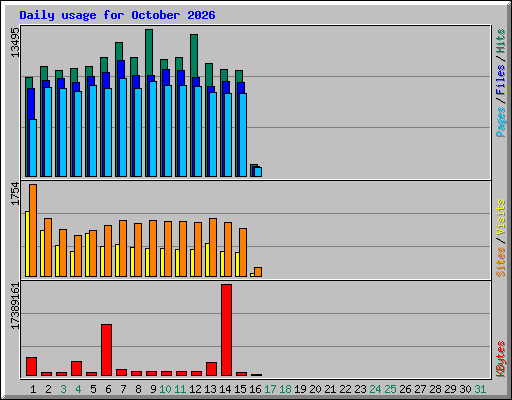Image resolution: width=512 pixels, height=400 pixels.
Task: Click day 8 on the x-axis
Action: coord(138,389)
